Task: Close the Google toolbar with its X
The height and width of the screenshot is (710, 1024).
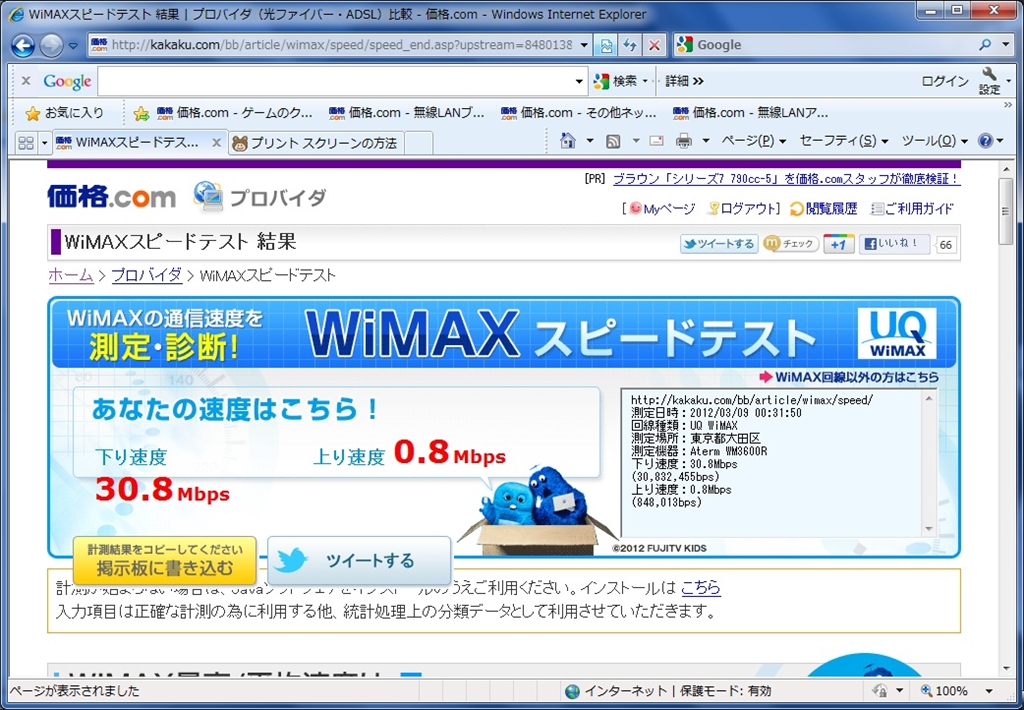Action: [x=26, y=81]
